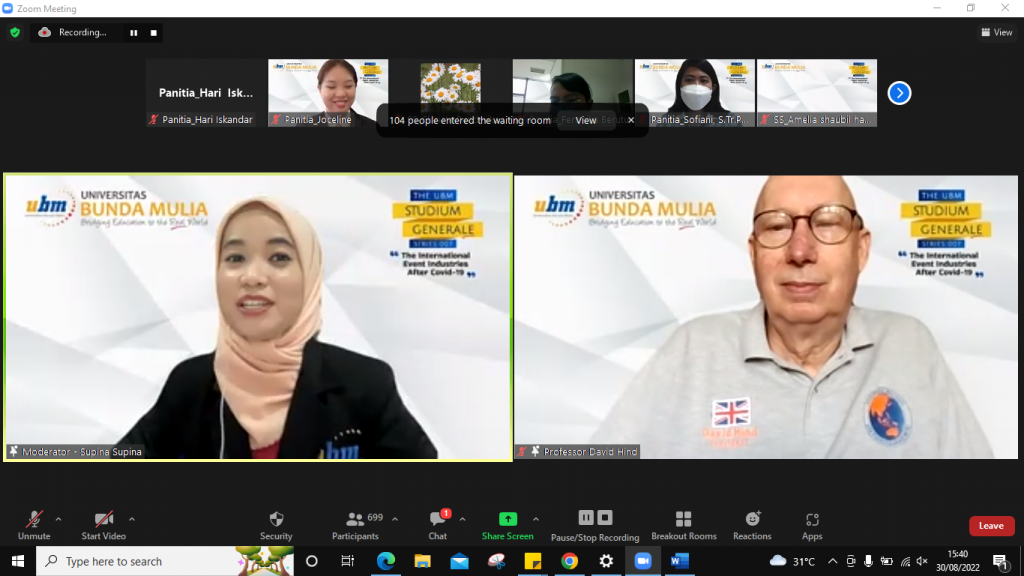Click the green encryption shield icon

(15, 33)
